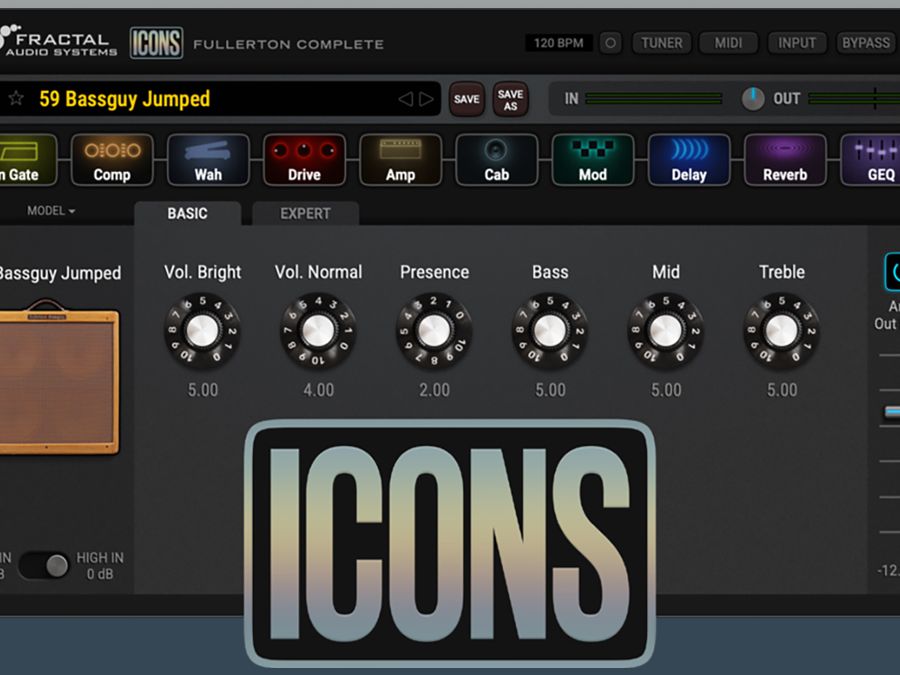
Task: Click the Presence knob
Action: pos(435,331)
